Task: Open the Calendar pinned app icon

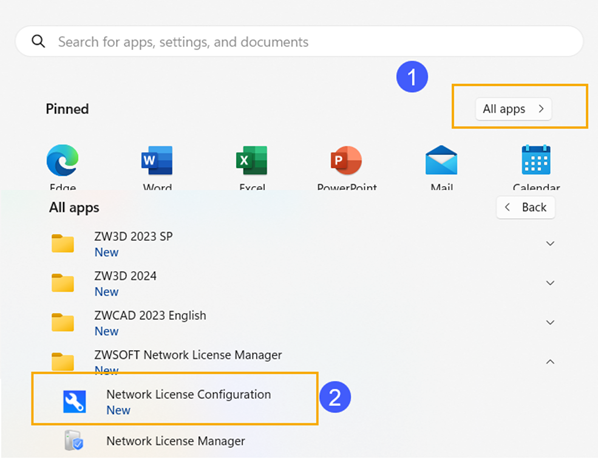Action: tap(536, 160)
